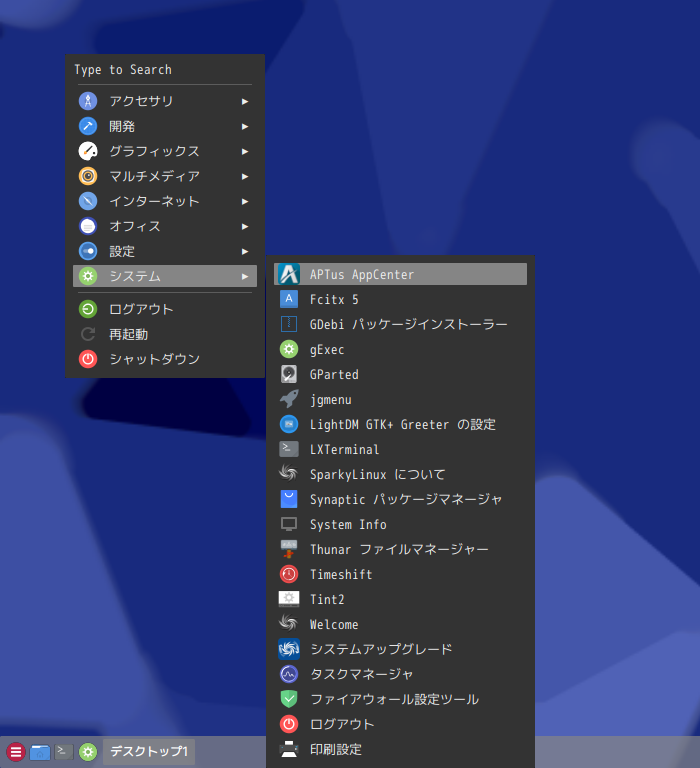The height and width of the screenshot is (768, 700).
Task: Choose 再起動 from the main menu
Action: [x=165, y=334]
